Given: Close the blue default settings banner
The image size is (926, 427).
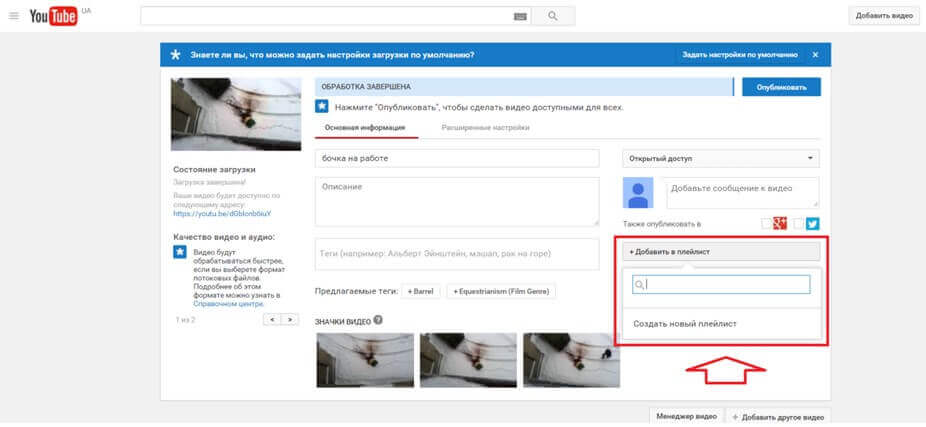Looking at the screenshot, I should point(815,55).
